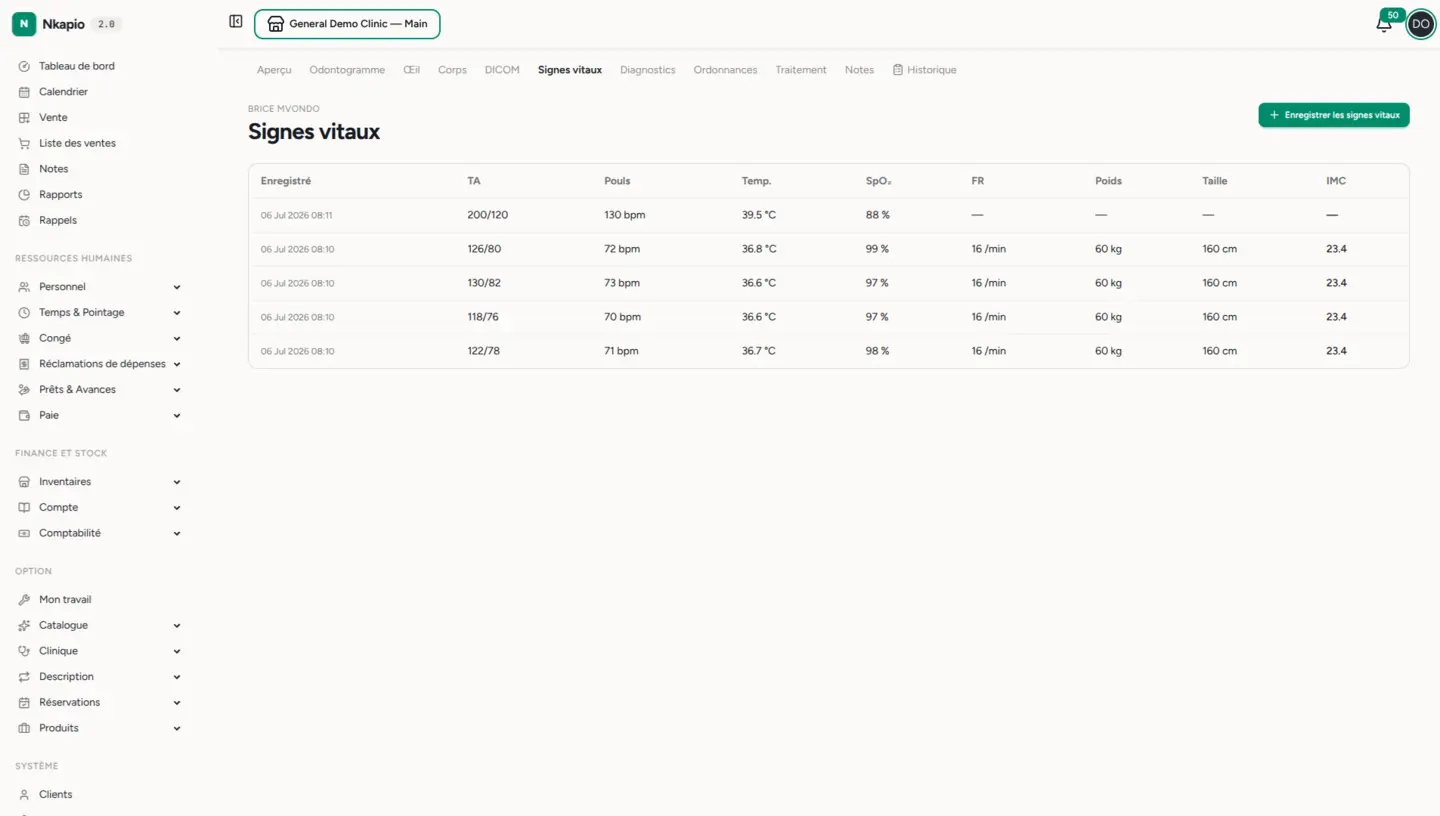The height and width of the screenshot is (816, 1440).
Task: Click the Rapports chart icon
Action: click(x=24, y=195)
